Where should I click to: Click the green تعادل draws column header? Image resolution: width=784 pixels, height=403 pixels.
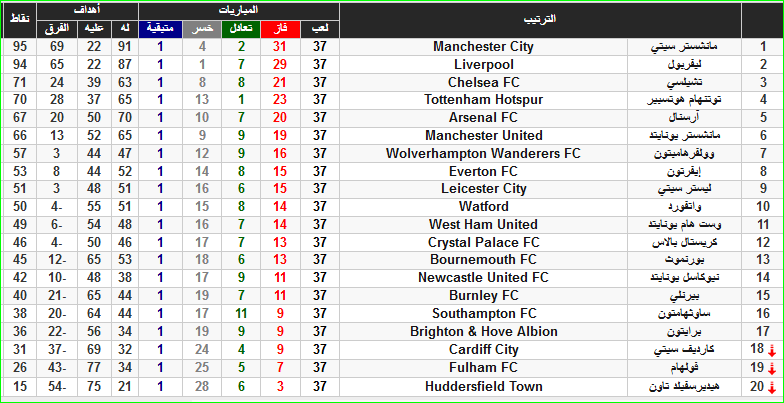[241, 29]
